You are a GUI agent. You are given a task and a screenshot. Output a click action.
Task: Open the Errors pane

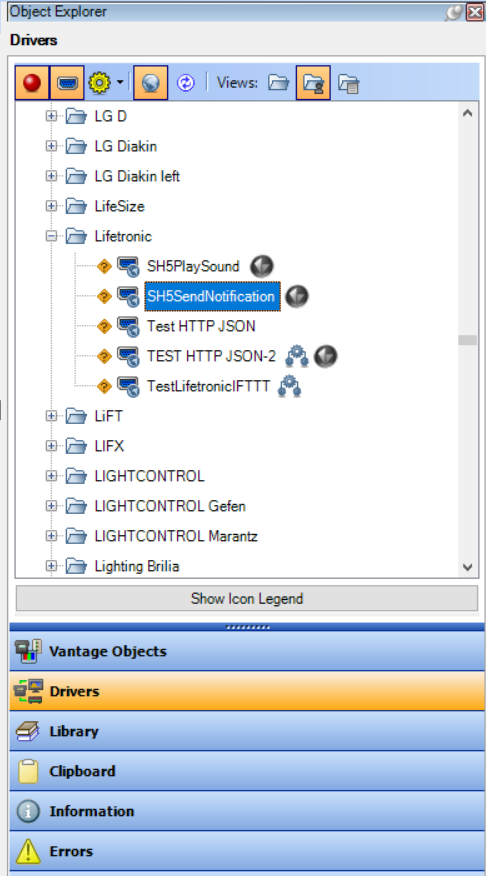coord(247,851)
